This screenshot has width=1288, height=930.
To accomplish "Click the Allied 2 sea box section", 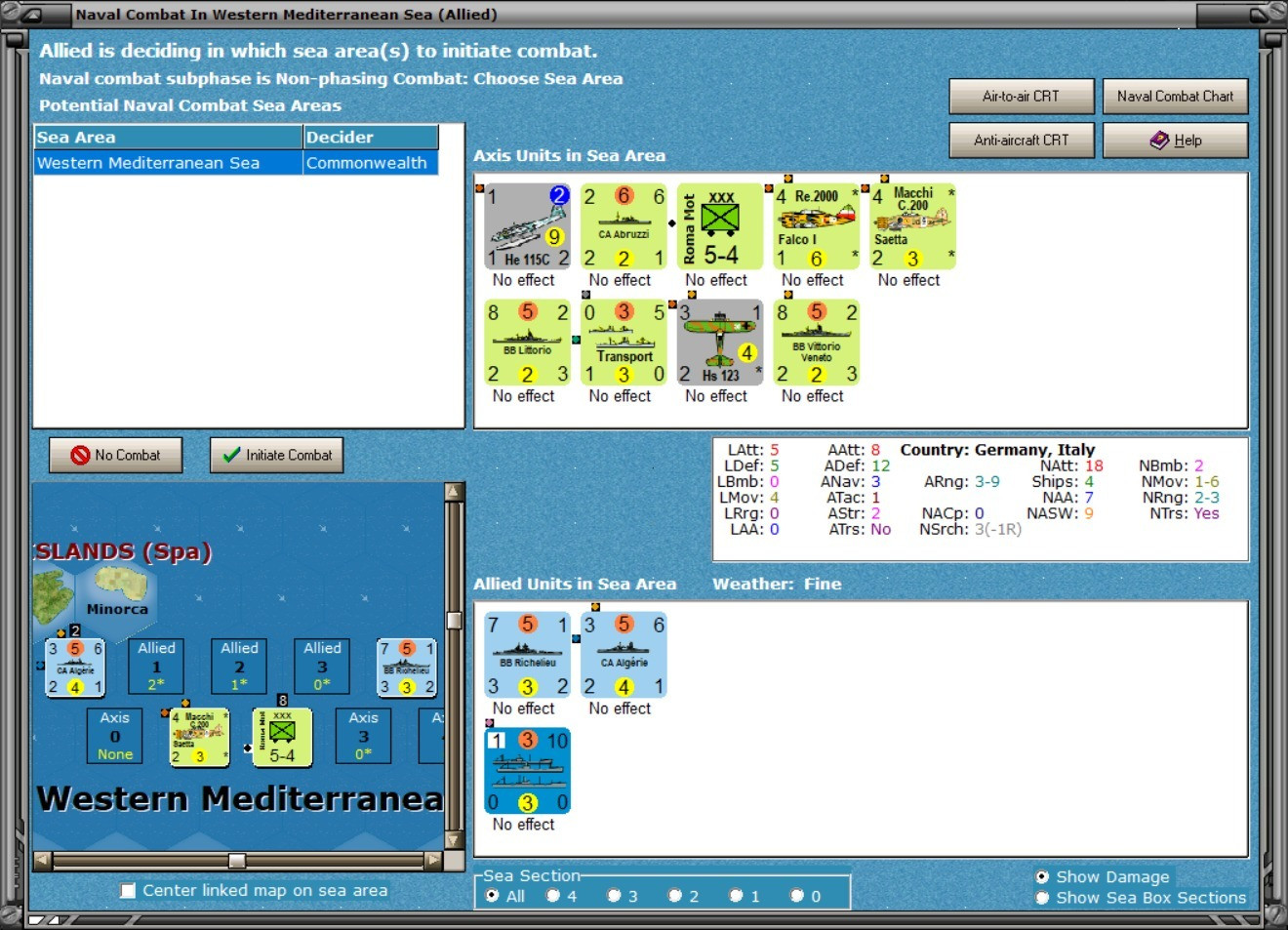I will coord(239,666).
